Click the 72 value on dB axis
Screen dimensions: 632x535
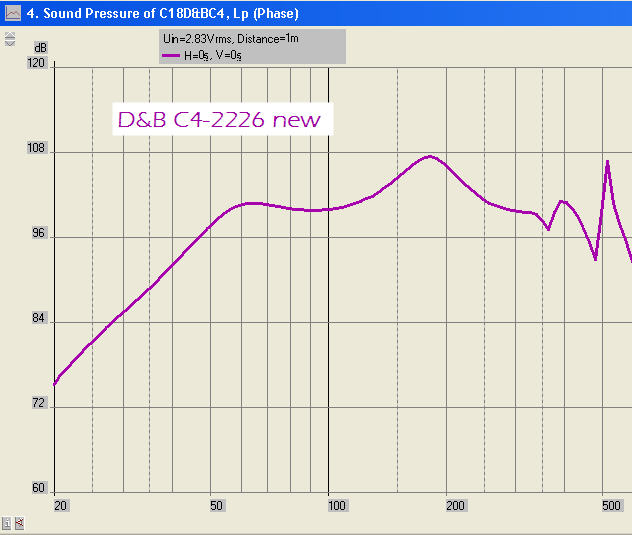point(38,402)
